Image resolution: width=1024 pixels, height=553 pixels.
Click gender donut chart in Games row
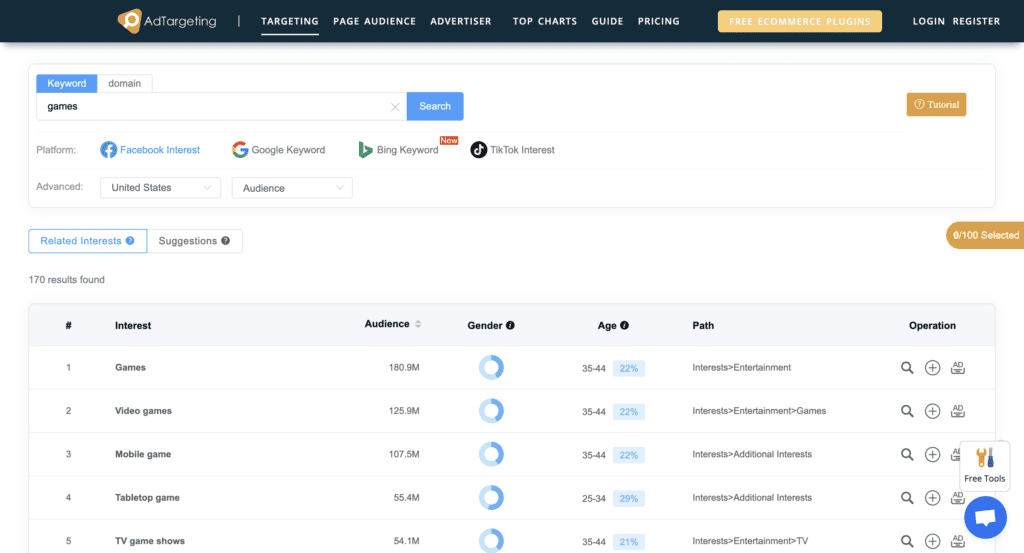pos(491,368)
